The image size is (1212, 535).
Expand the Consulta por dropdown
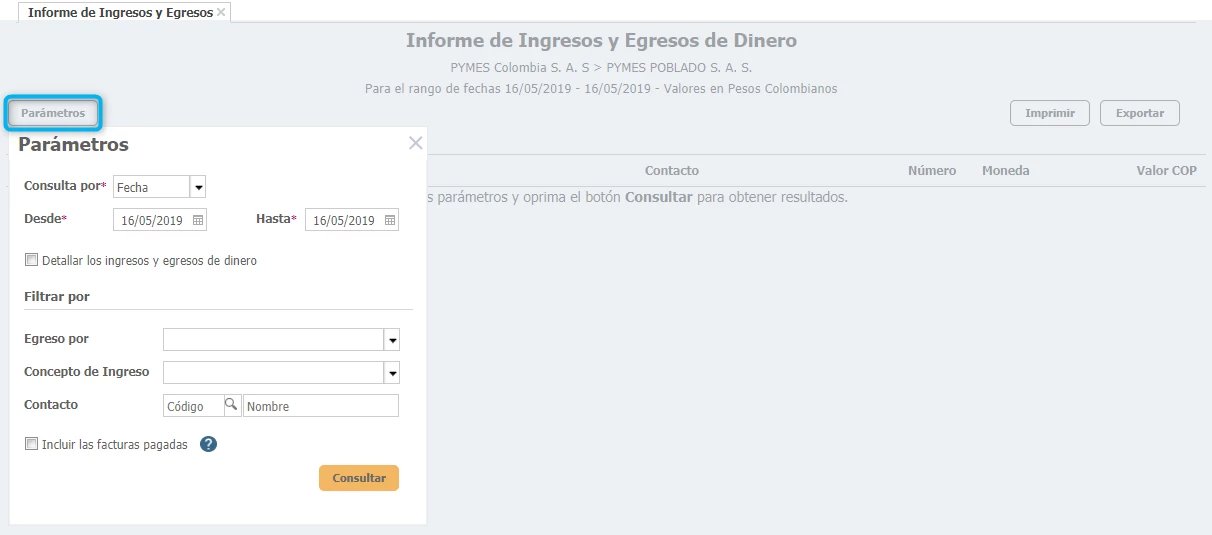tap(198, 187)
